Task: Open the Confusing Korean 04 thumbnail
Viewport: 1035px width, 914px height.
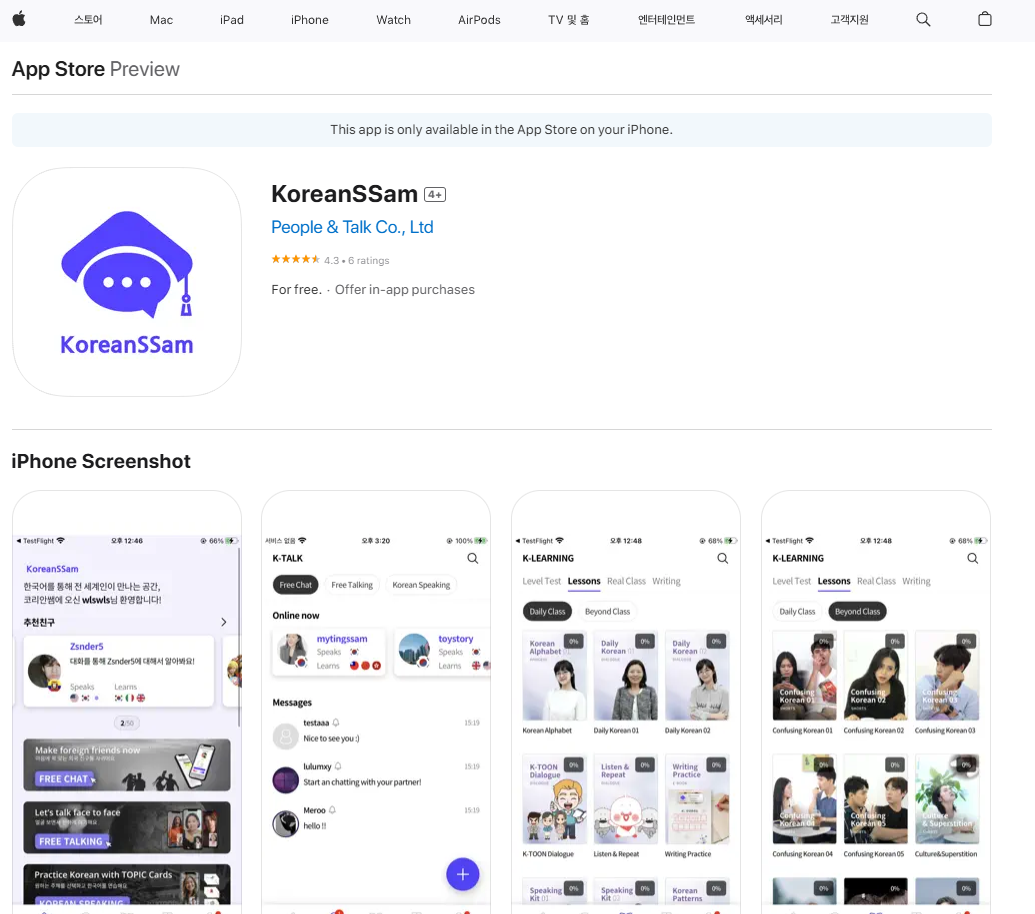Action: coord(805,799)
